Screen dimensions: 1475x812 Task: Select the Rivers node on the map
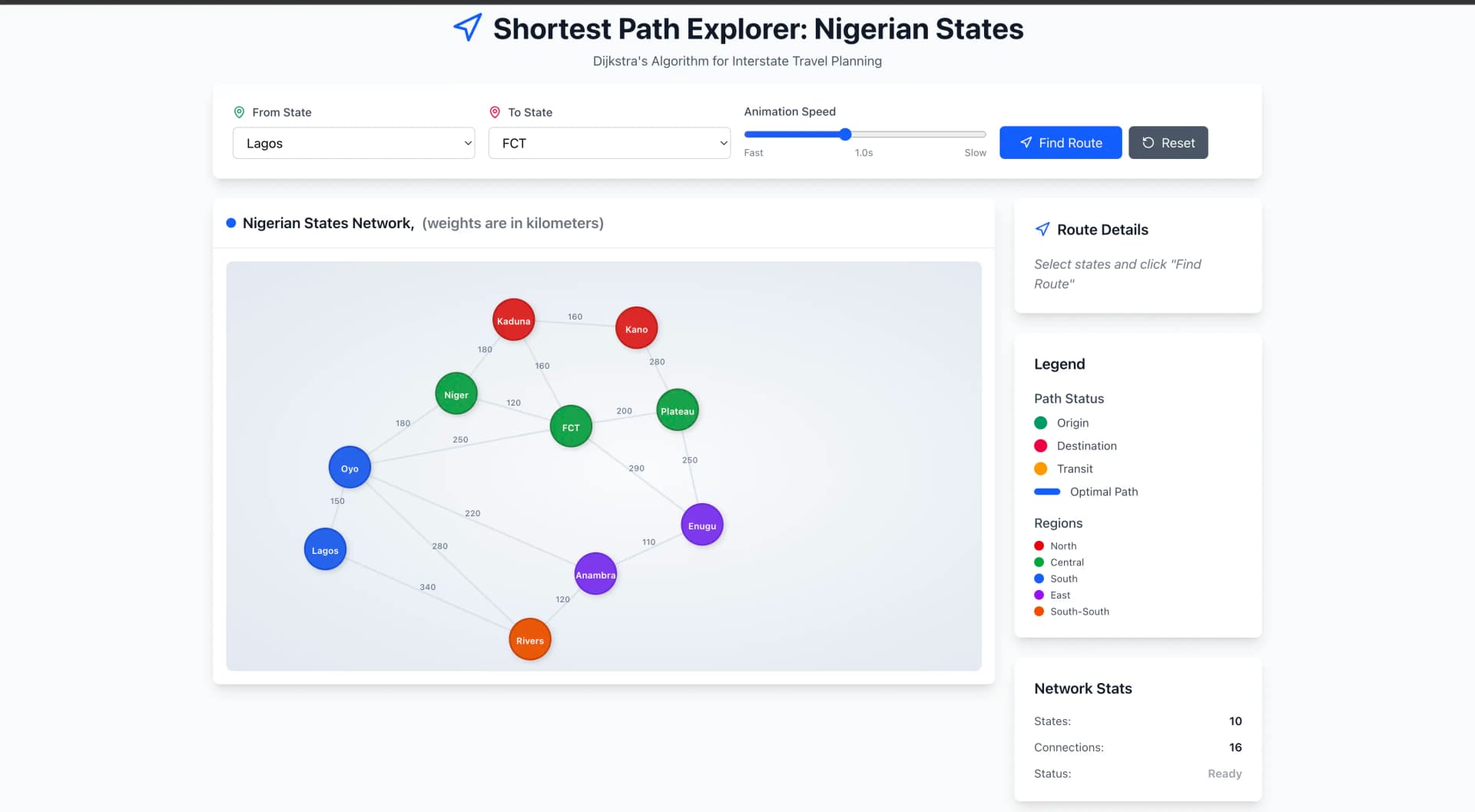529,639
